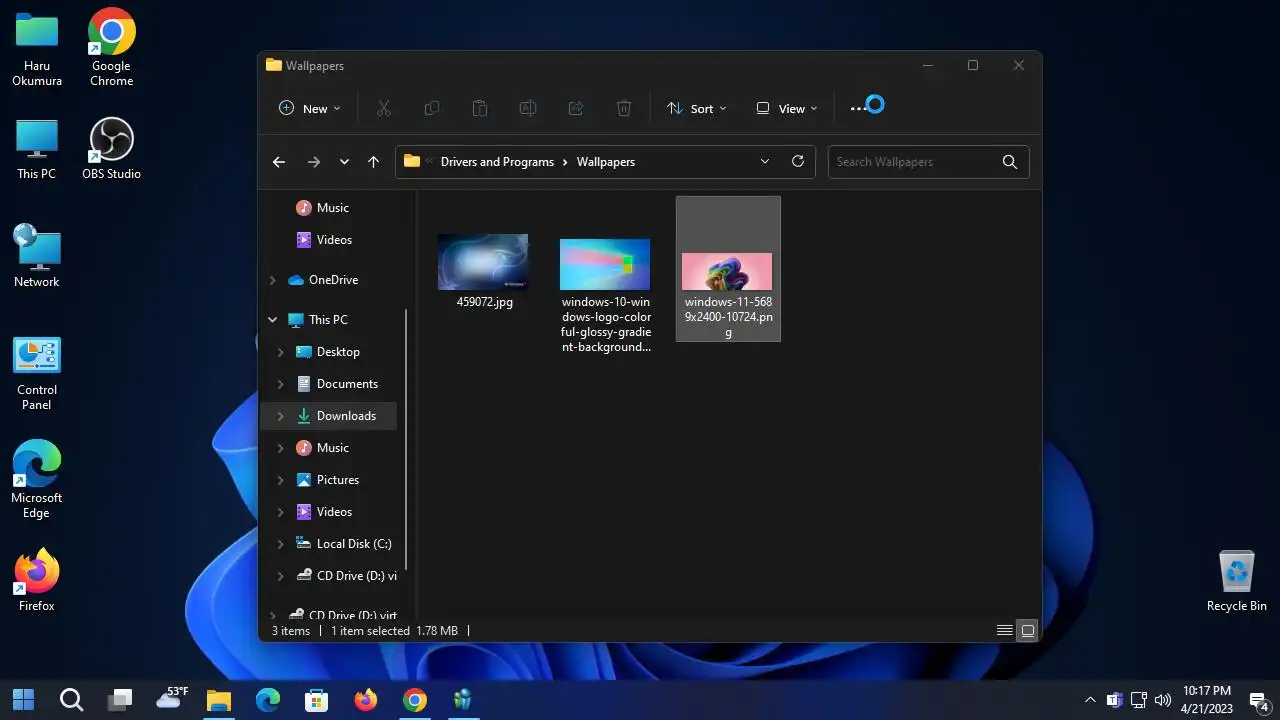Switch to details list view icon
This screenshot has height=720, width=1280.
pos(1004,630)
